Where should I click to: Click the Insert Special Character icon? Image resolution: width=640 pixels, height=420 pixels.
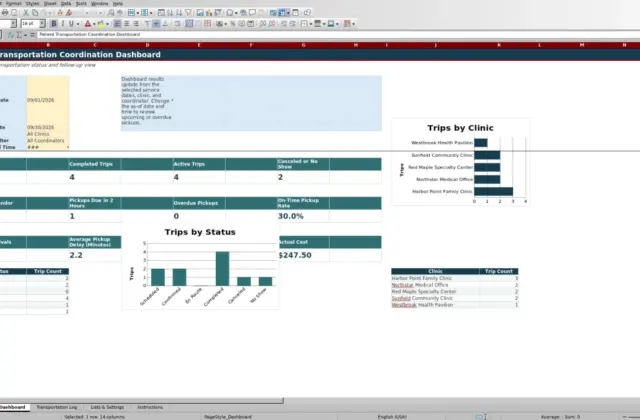pos(230,13)
